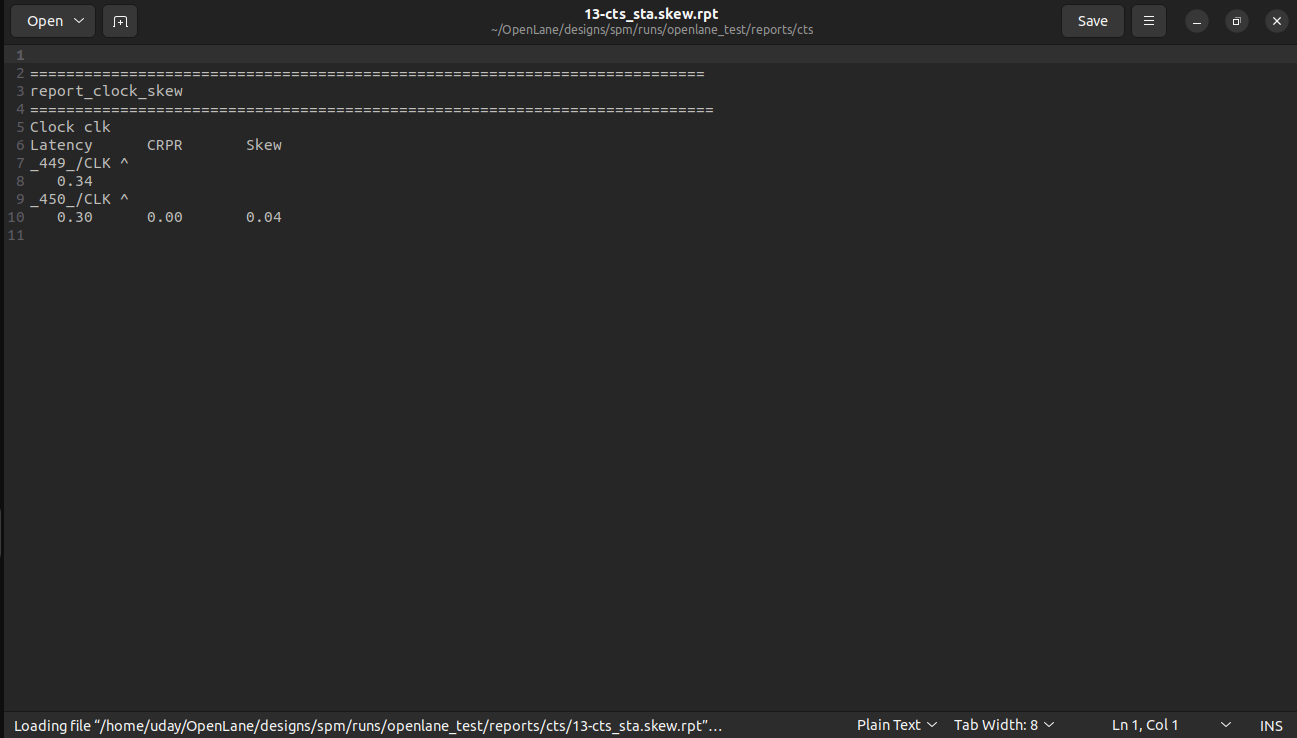This screenshot has height=738, width=1297.
Task: Click the Skew column header text
Action: [x=263, y=144]
